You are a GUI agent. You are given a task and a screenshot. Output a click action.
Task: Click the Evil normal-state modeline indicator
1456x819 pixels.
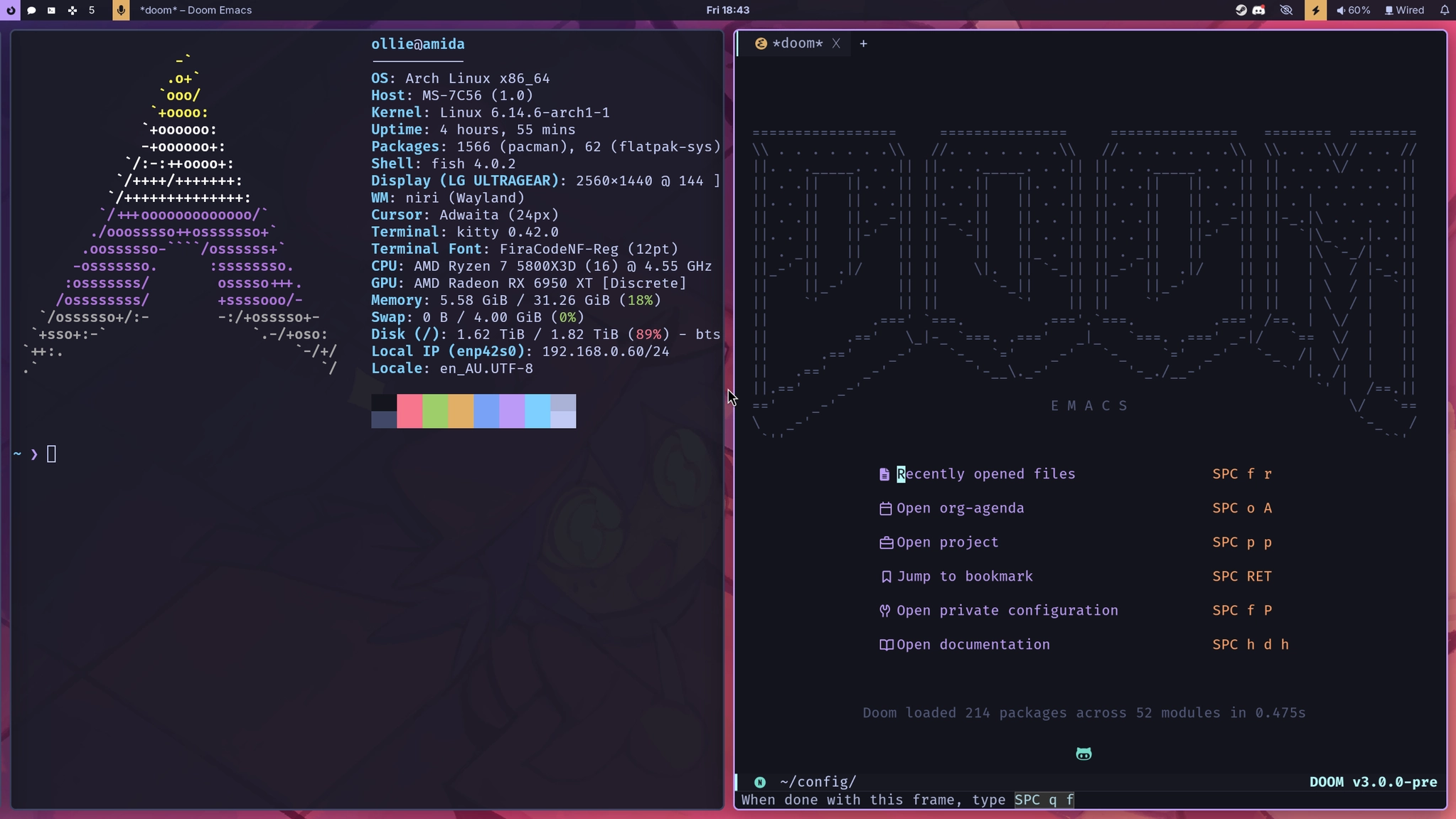[x=760, y=782]
